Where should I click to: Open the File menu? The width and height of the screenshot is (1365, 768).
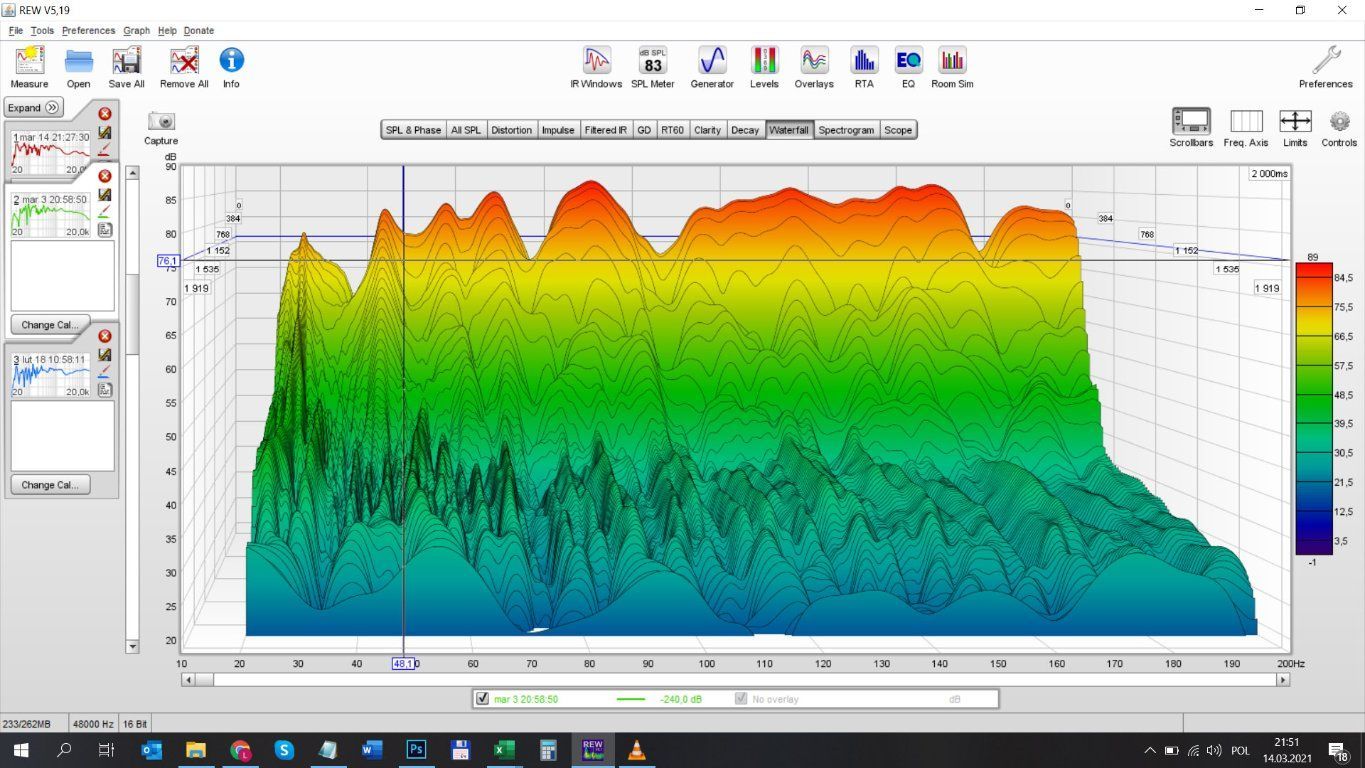(15, 30)
